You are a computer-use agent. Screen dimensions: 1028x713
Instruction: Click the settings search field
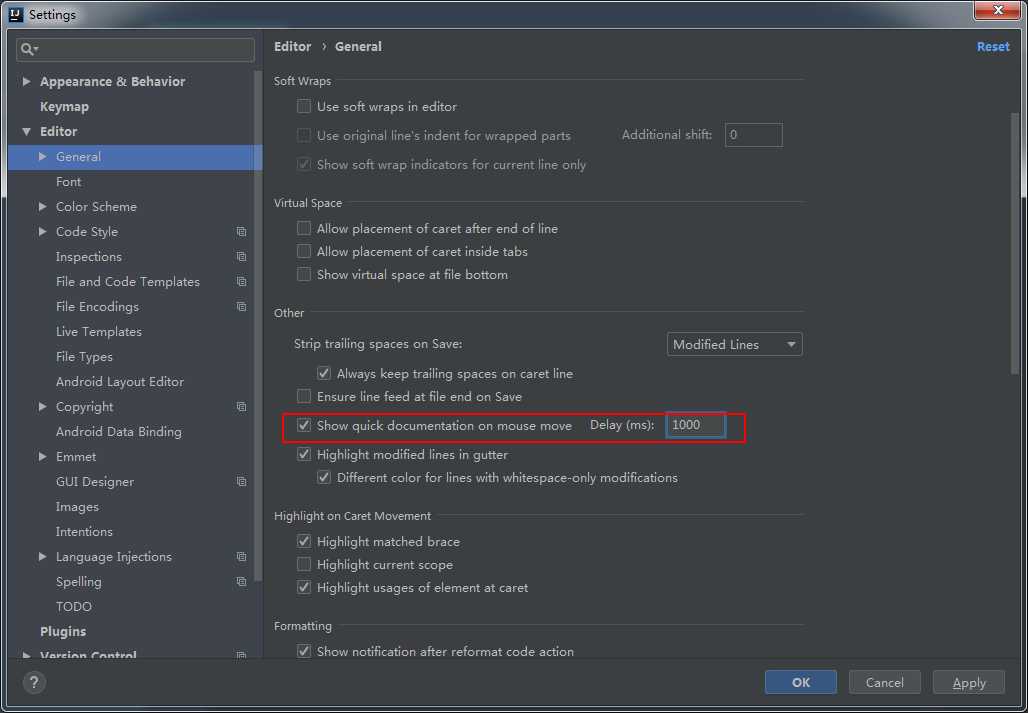[x=136, y=49]
